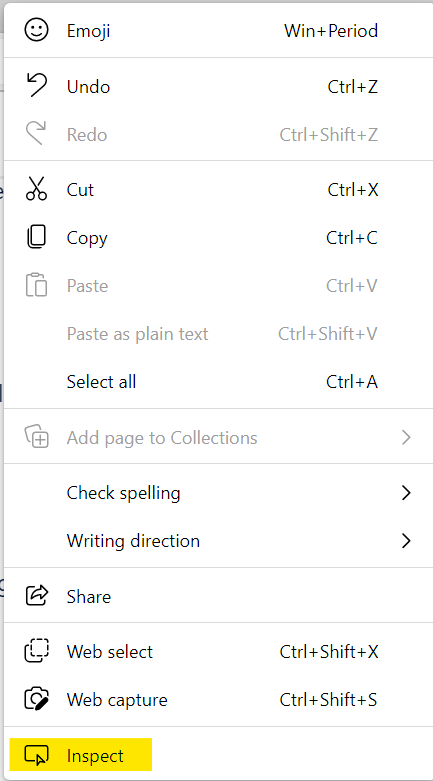Viewport: 433px width, 781px height.
Task: Open the Add page to Collections chevron
Action: click(x=407, y=438)
